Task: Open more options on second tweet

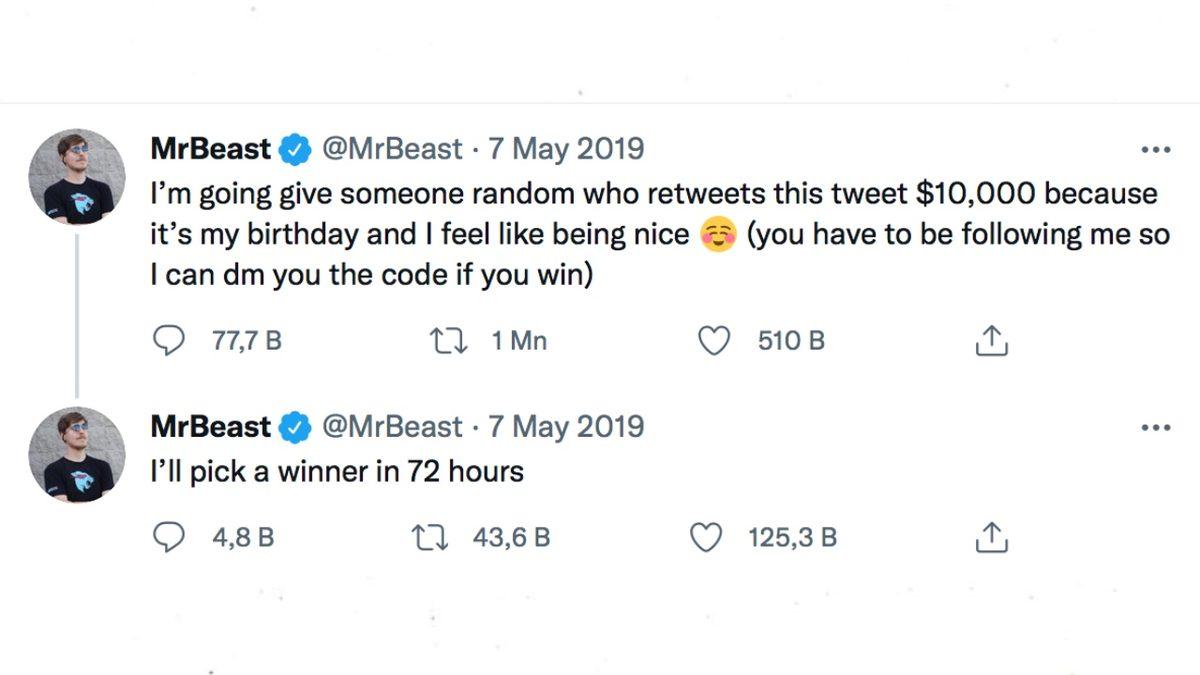Action: (1155, 428)
